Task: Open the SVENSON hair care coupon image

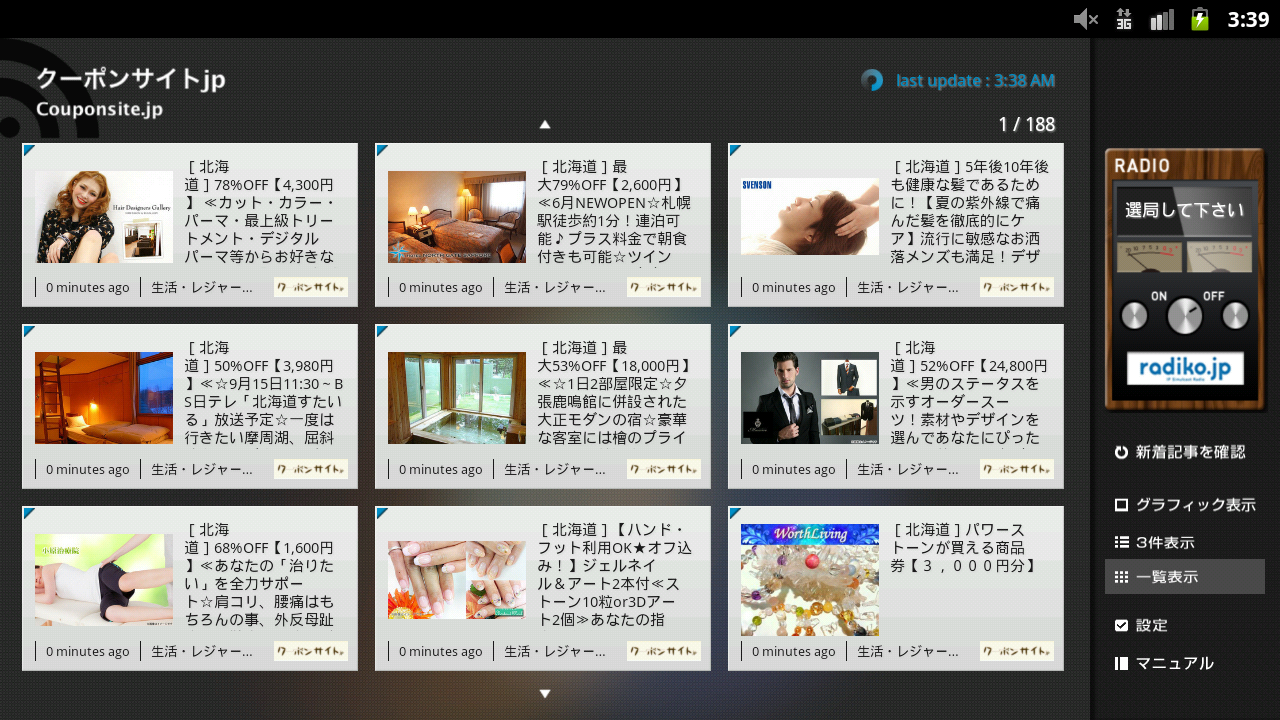Action: [810, 216]
